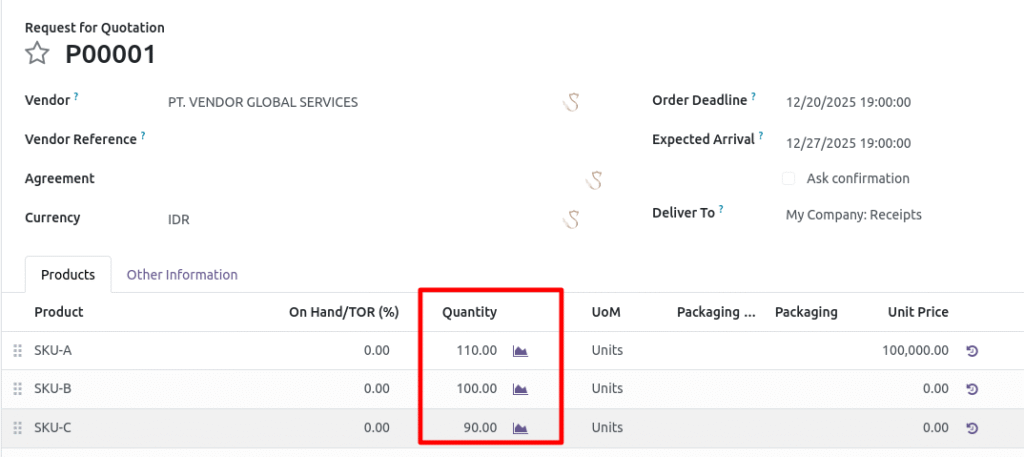Click the Vendor Reference input field

[360, 140]
